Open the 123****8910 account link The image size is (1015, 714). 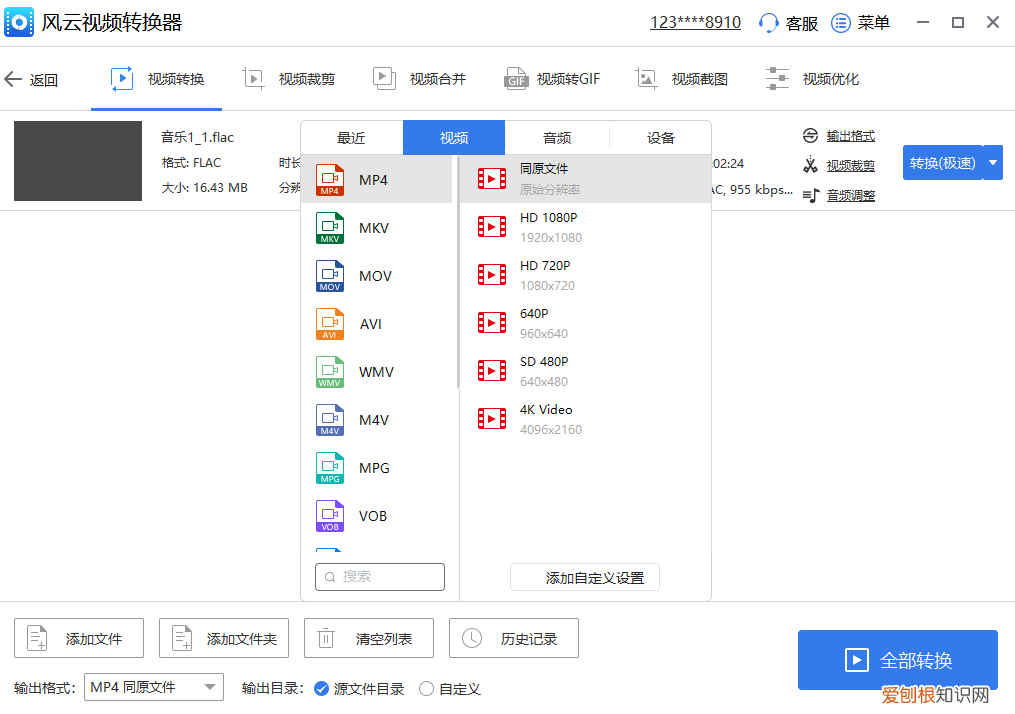[x=694, y=21]
